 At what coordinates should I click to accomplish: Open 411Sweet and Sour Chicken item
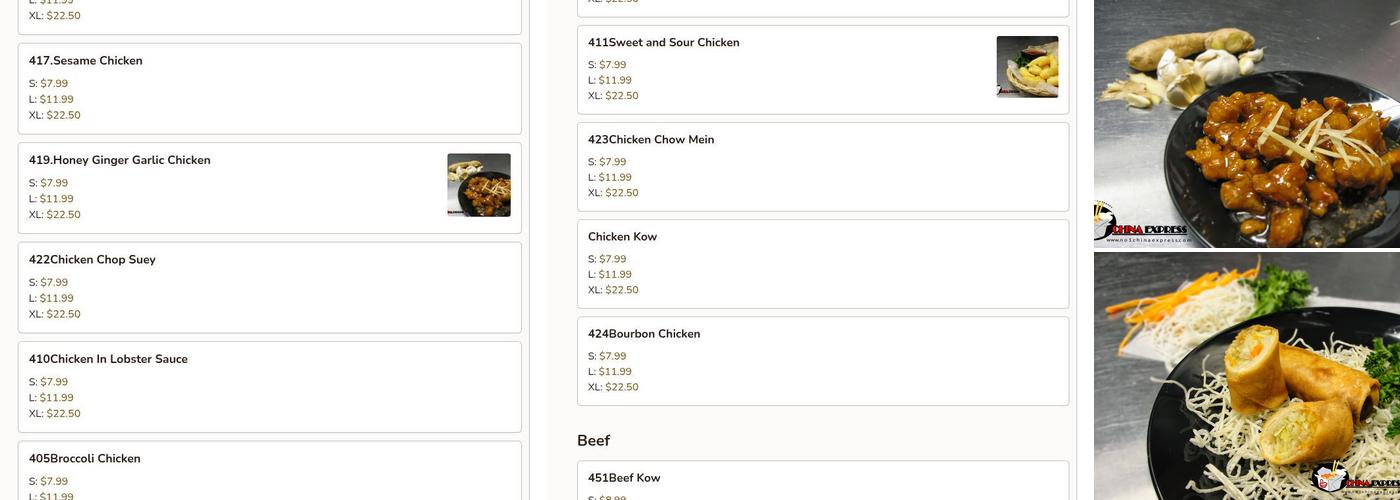664,43
